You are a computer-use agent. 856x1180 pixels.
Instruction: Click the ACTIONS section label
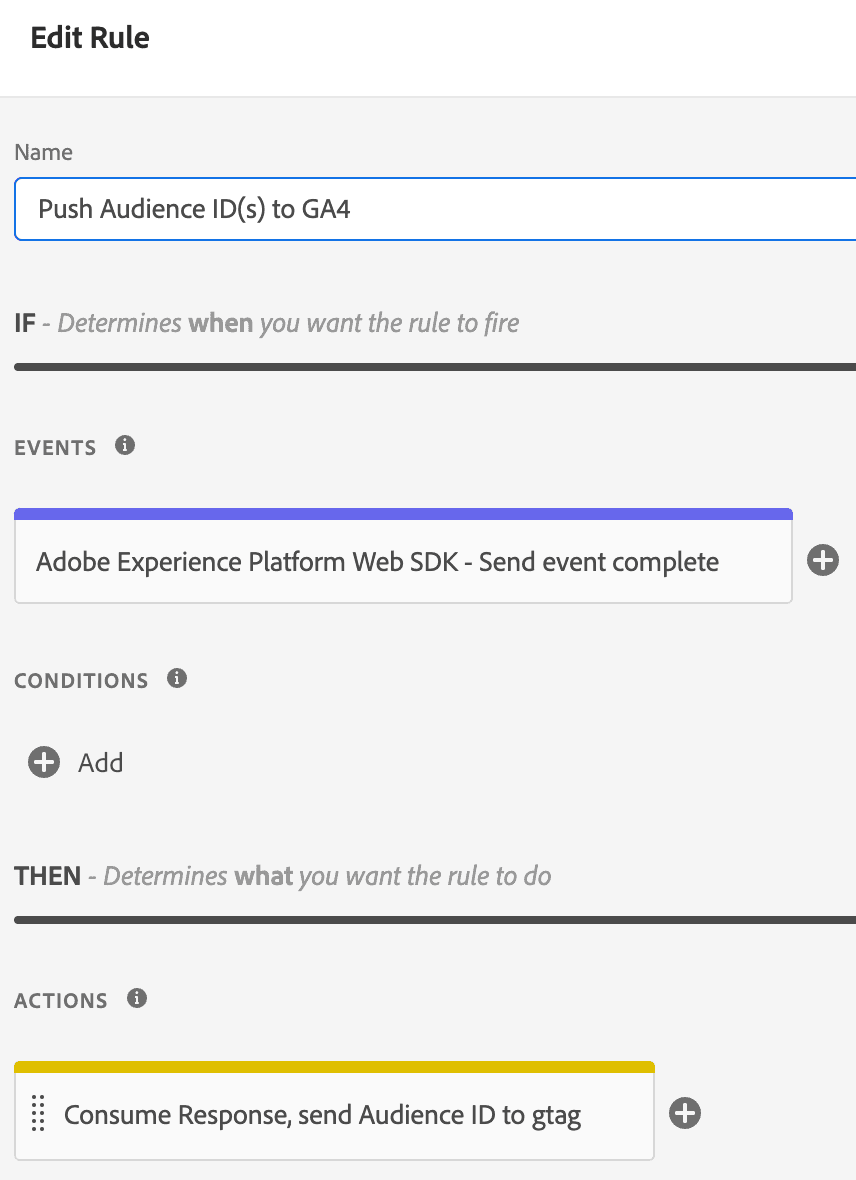point(61,1000)
